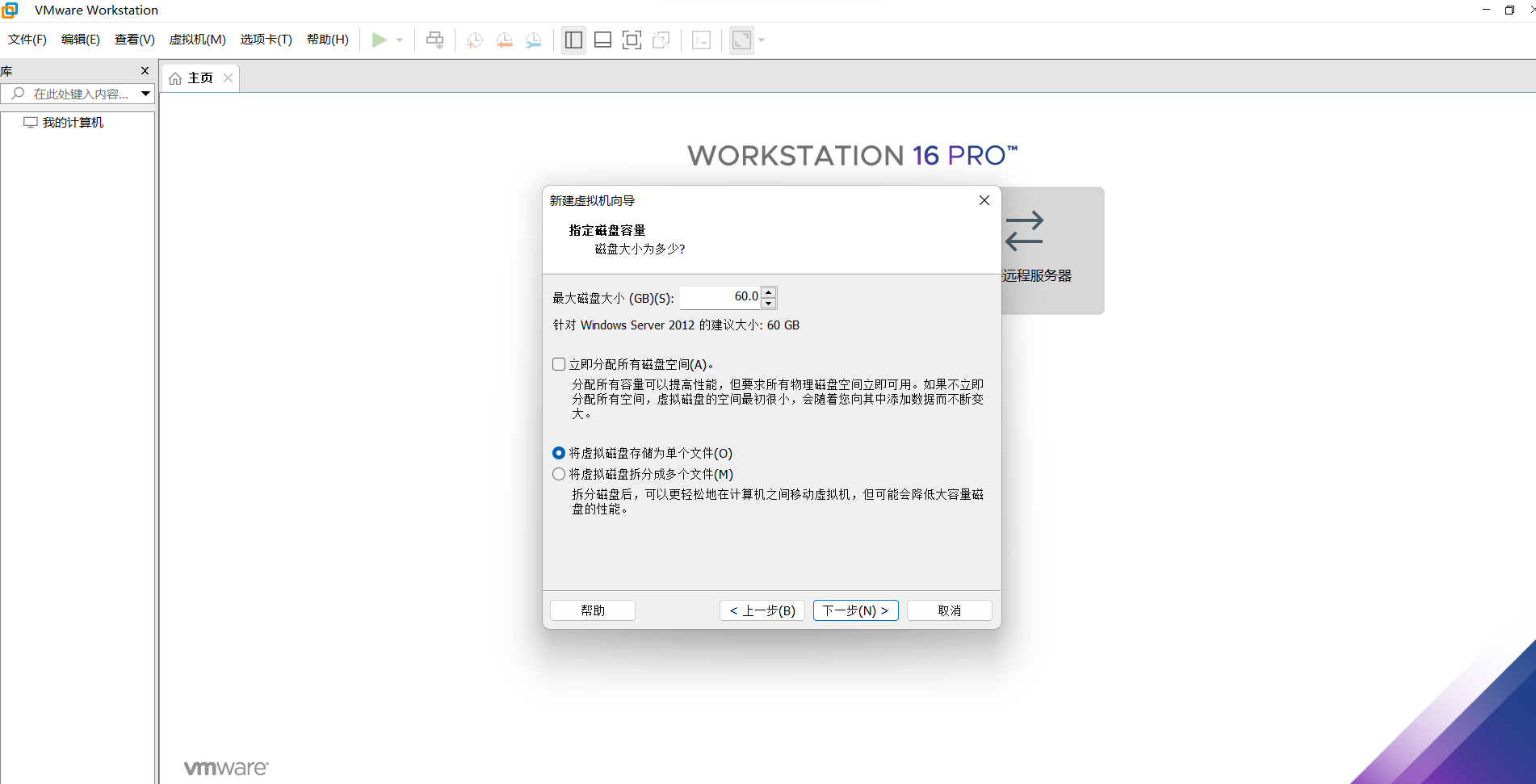1536x784 pixels.
Task: Minimize the VMware Workstation window
Action: pyautogui.click(x=1486, y=10)
